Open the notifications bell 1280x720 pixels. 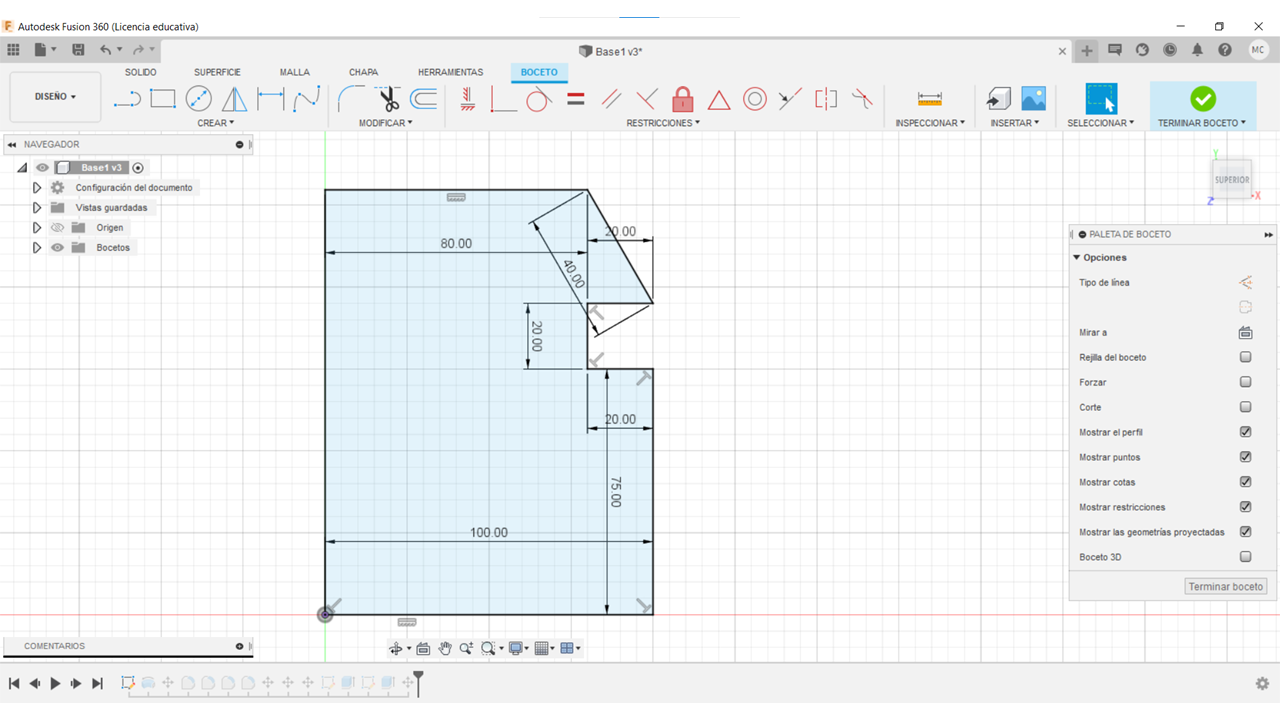pos(1197,50)
